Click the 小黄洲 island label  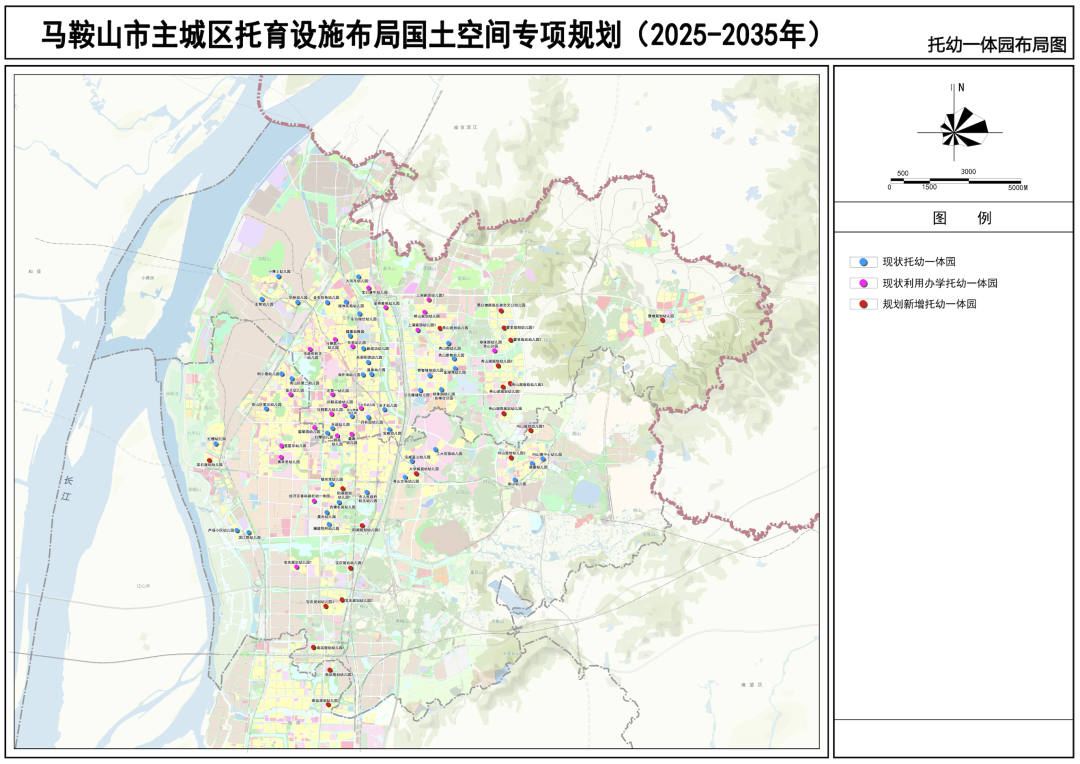click(147, 277)
